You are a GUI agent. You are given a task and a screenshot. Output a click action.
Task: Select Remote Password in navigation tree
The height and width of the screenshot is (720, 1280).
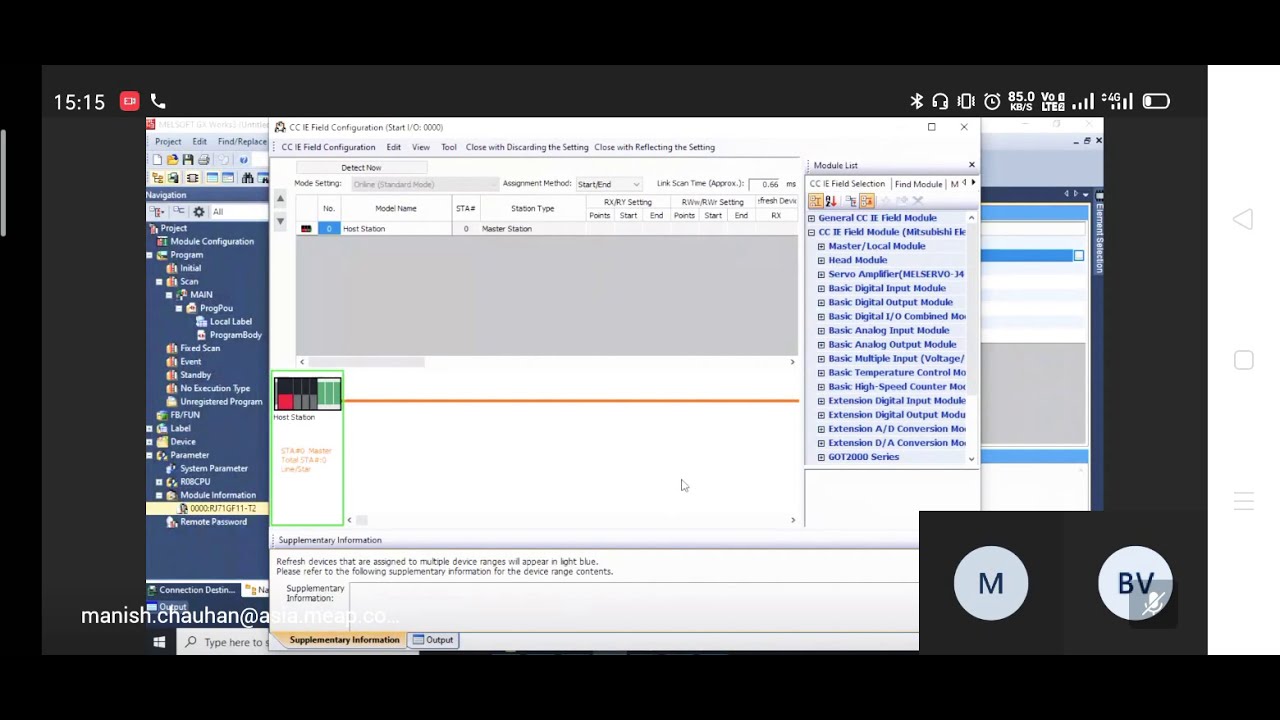pos(213,522)
